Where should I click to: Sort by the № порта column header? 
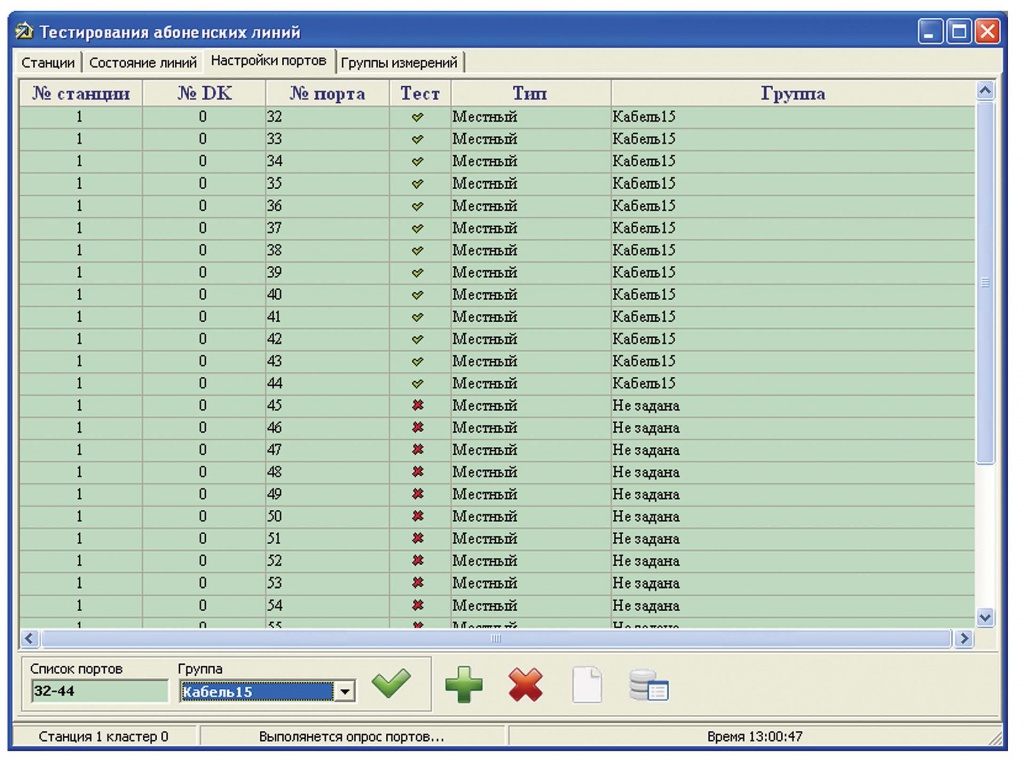[x=327, y=93]
